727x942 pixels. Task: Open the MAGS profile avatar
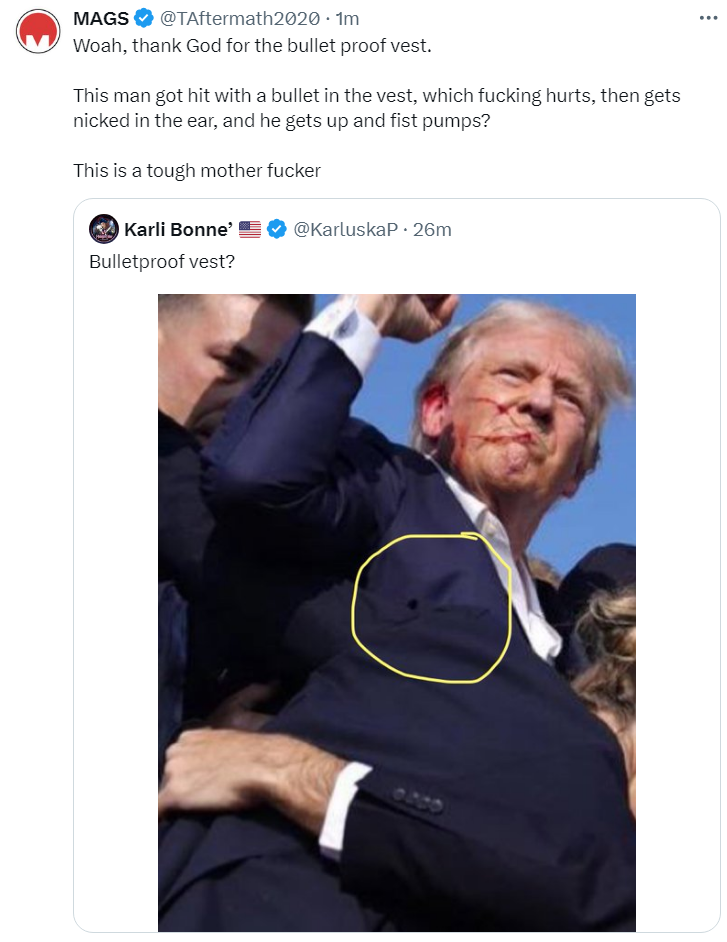[38, 31]
